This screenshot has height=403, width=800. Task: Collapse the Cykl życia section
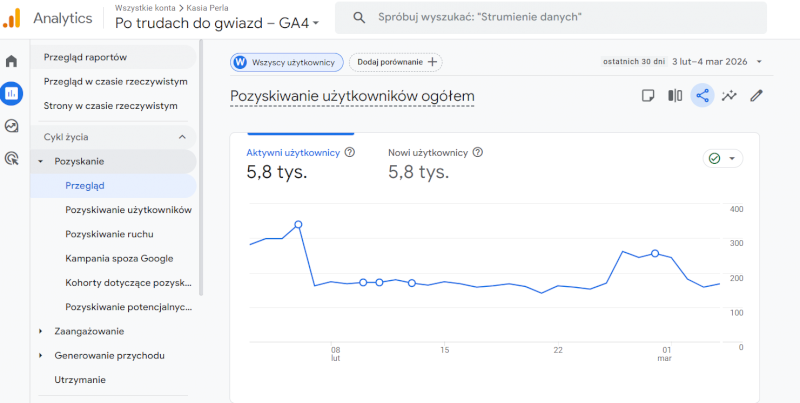[x=182, y=137]
